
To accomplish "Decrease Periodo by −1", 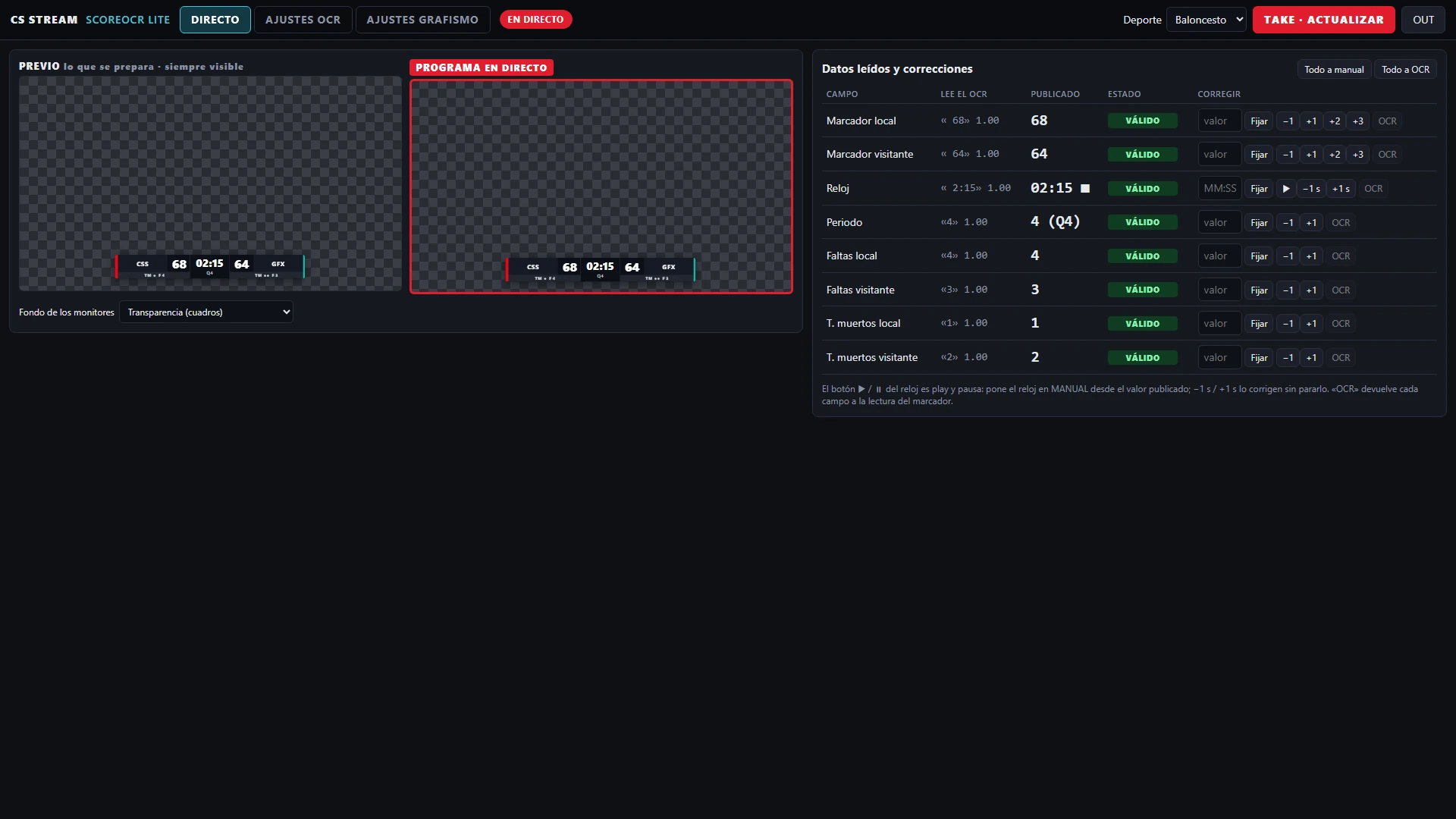I will click(x=1288, y=223).
